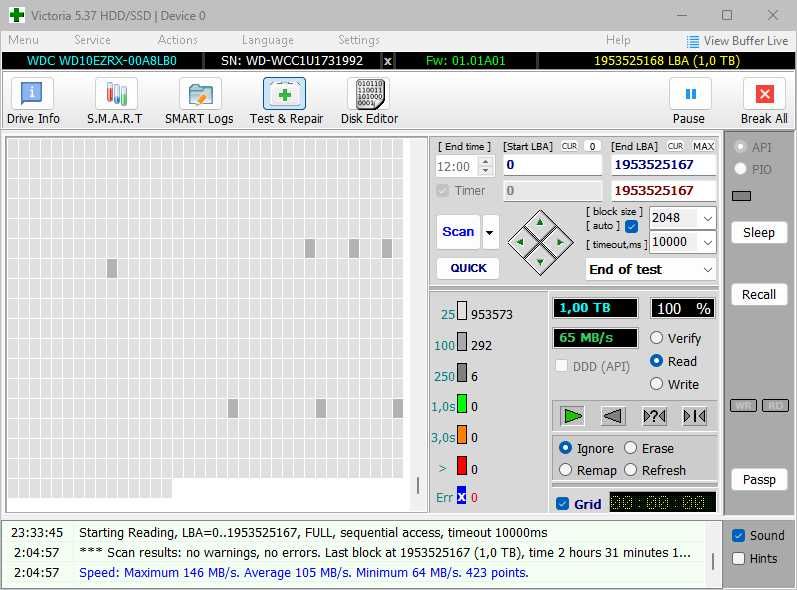Click the WR indicator box
The height and width of the screenshot is (590, 797).
pos(743,406)
